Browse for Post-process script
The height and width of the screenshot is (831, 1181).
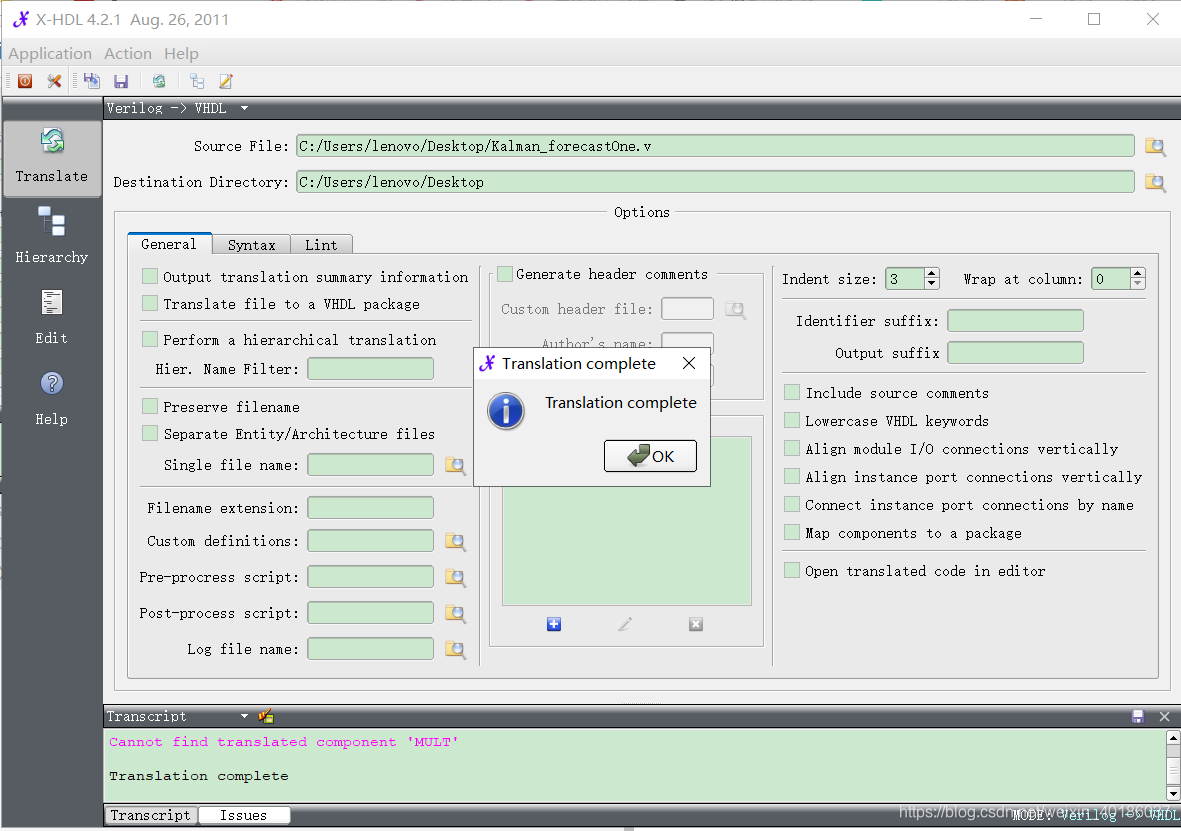(455, 614)
